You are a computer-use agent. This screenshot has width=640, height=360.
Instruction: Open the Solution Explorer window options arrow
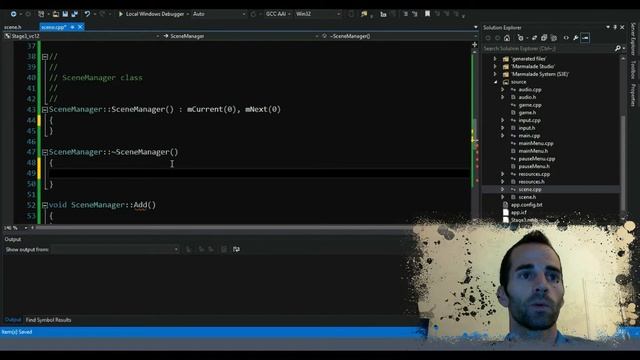coord(608,27)
